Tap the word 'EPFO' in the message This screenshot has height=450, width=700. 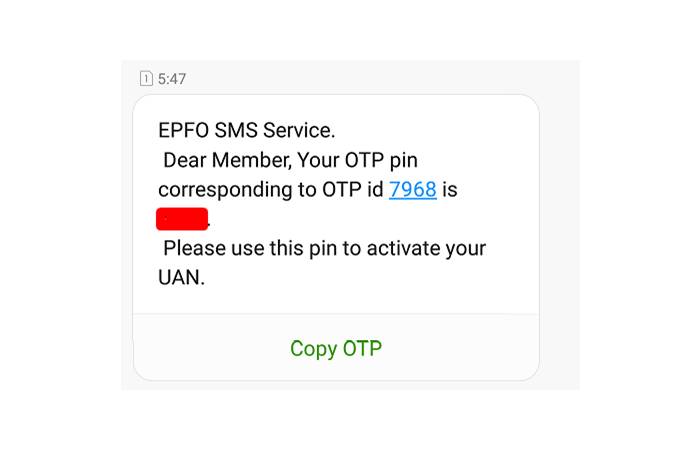pyautogui.click(x=183, y=130)
